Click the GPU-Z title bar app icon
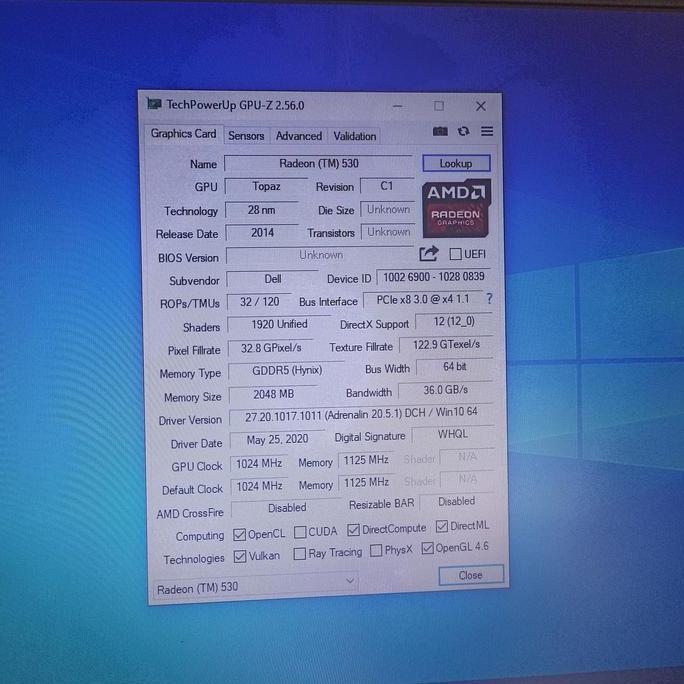 pyautogui.click(x=154, y=104)
